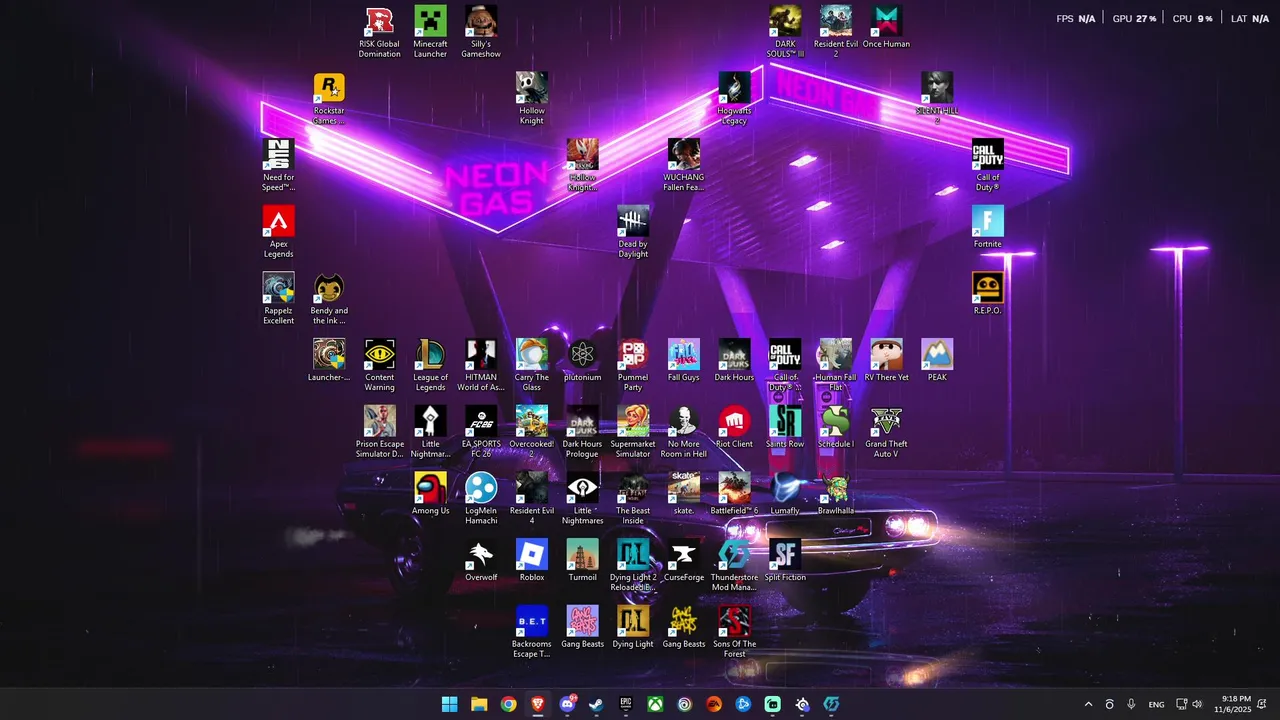Select DARK SOULS III desktop icon
The width and height of the screenshot is (1280, 720).
[x=785, y=31]
